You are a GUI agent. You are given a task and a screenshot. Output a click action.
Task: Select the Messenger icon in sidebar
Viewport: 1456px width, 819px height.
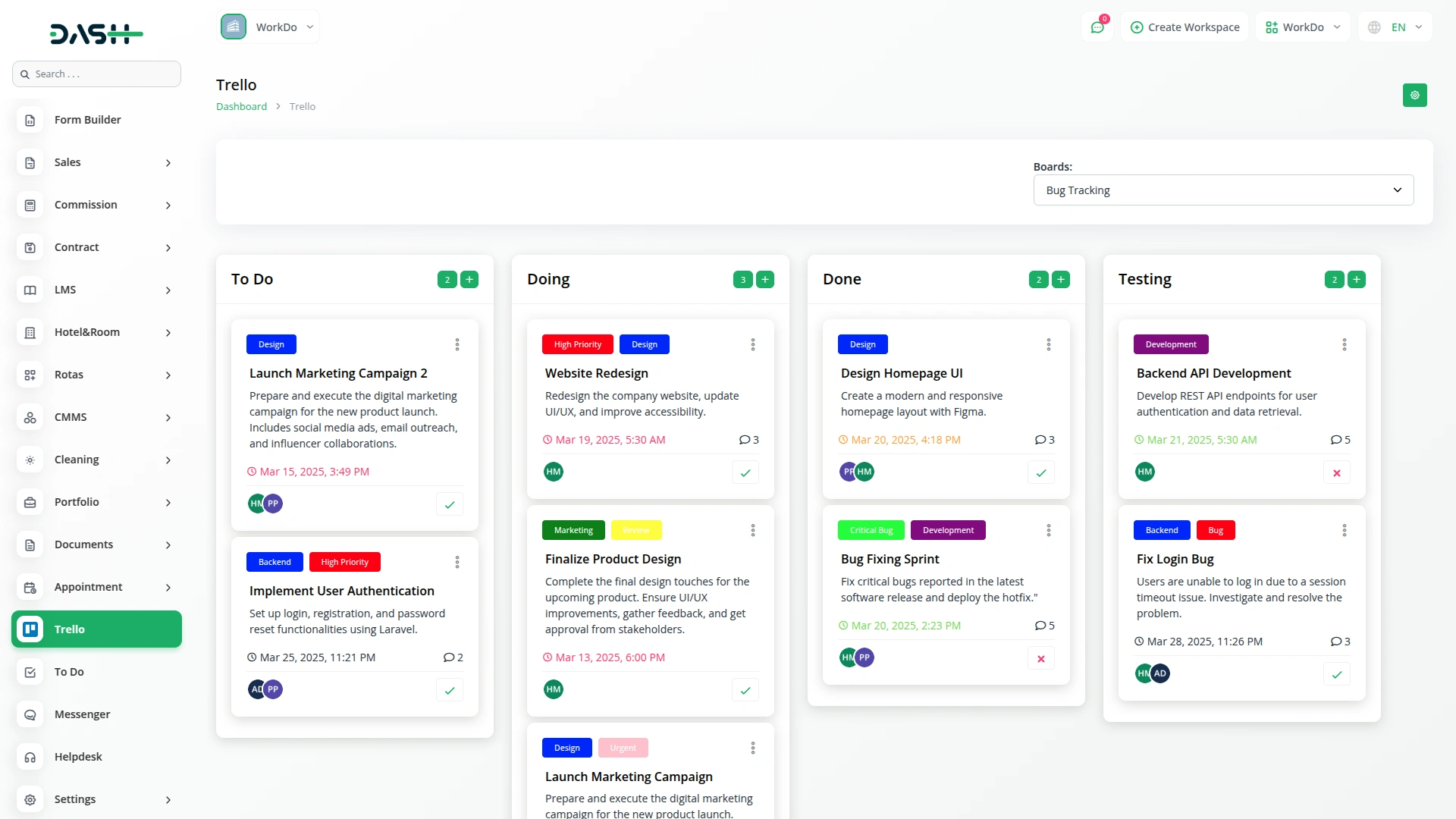coord(30,714)
